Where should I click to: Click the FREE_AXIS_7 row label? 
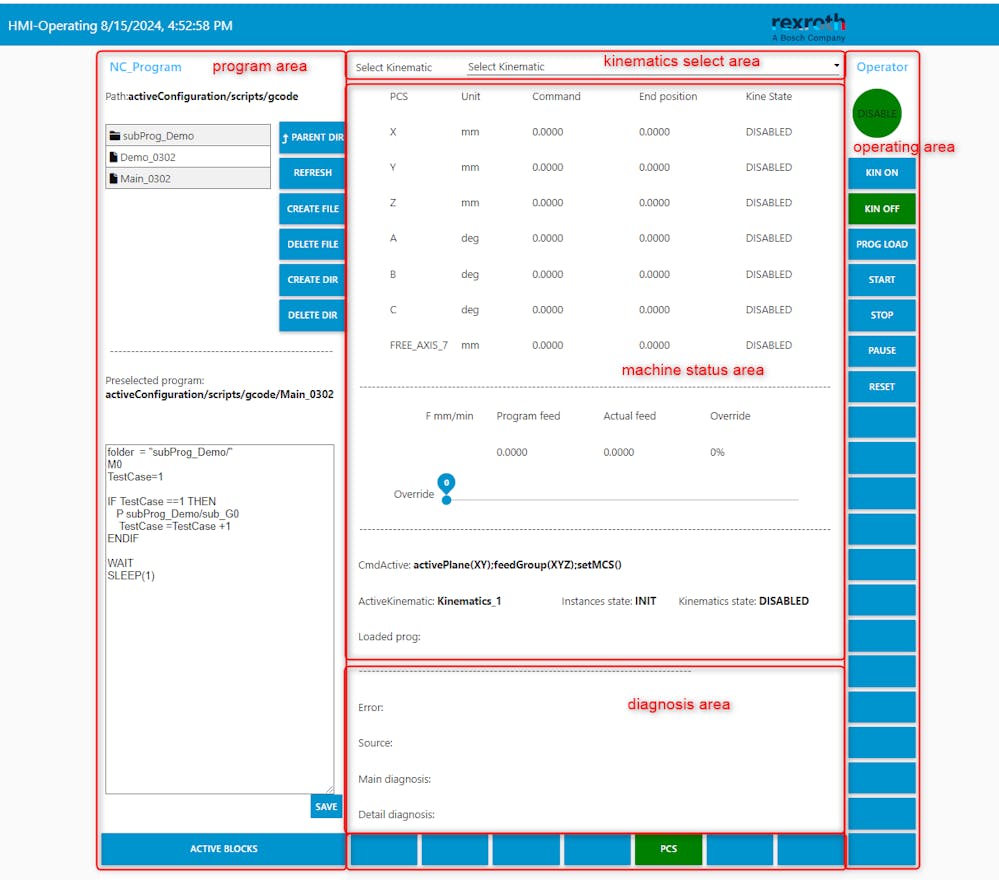[x=419, y=345]
